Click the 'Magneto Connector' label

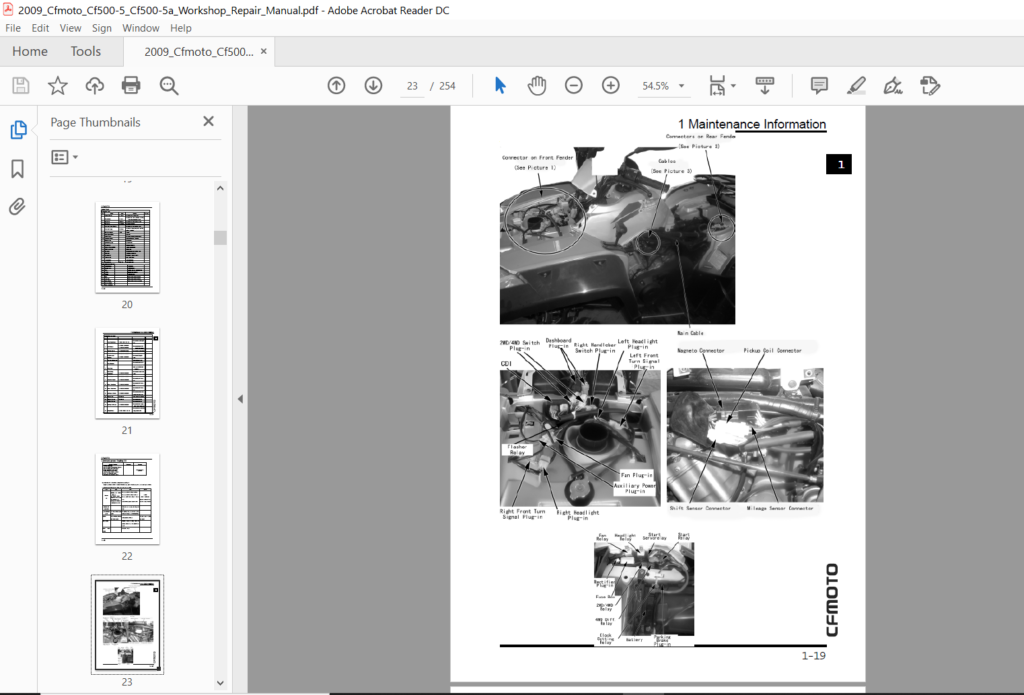click(x=701, y=351)
